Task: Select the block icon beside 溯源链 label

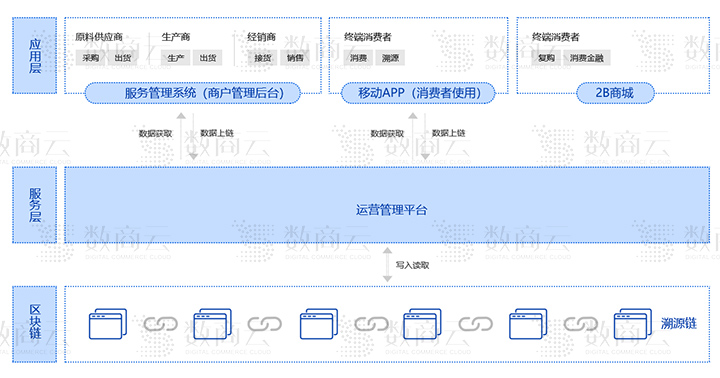Action: click(633, 324)
